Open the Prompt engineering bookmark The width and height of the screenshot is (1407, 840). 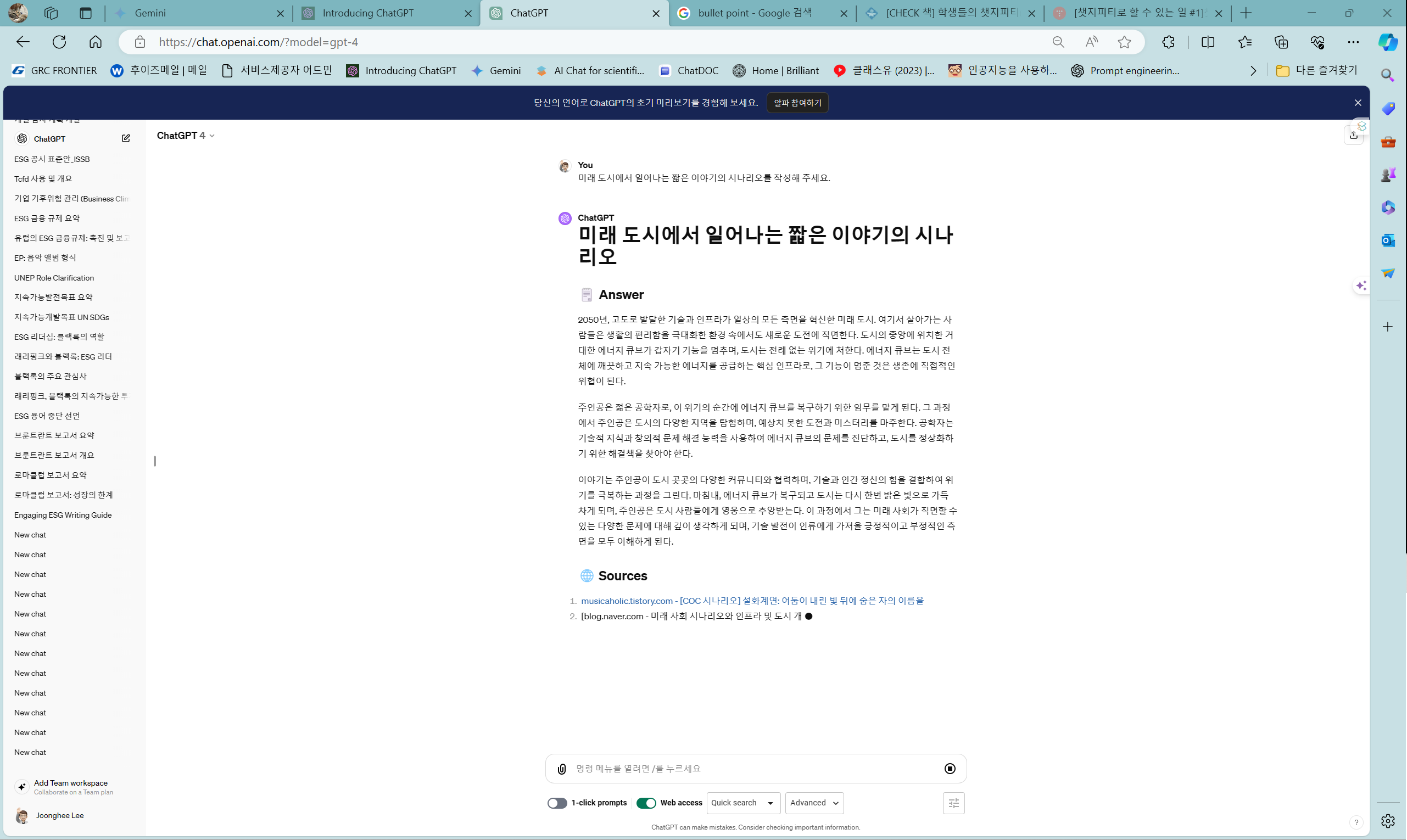click(x=1126, y=70)
